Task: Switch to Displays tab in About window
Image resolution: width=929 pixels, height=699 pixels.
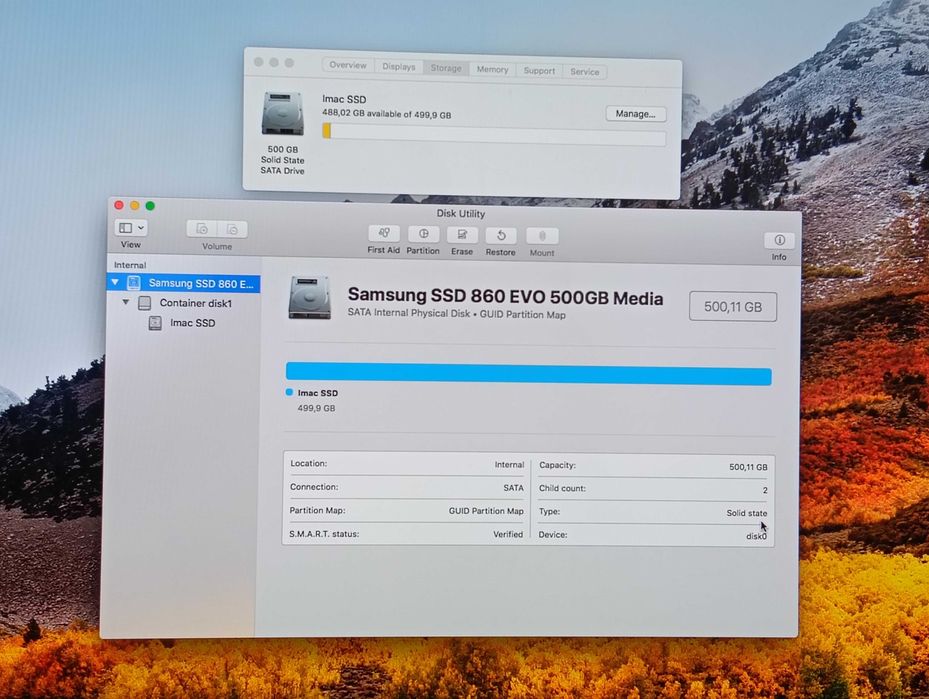Action: 399,66
